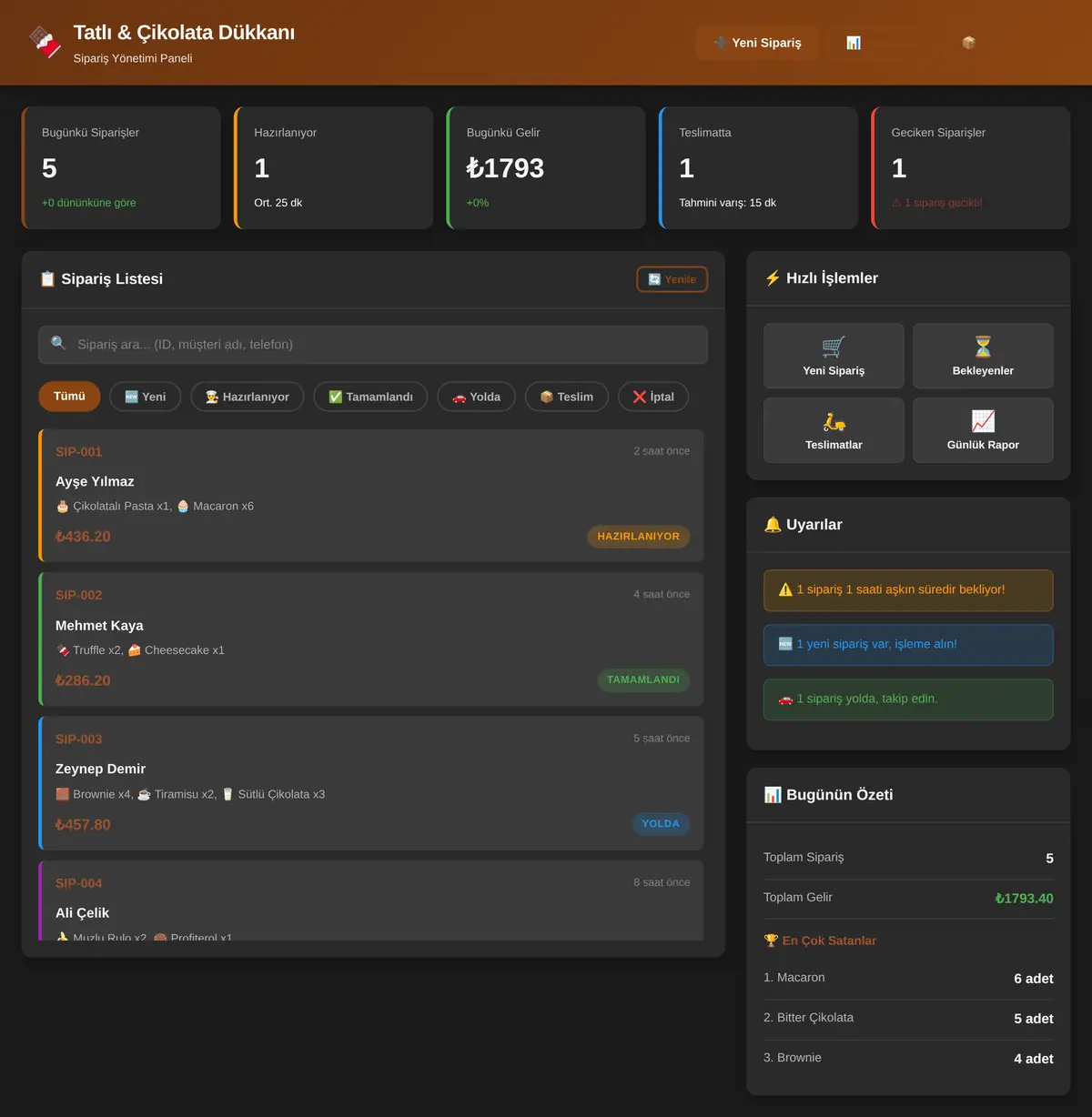Click the Bugünkü Gelir stat card

[x=546, y=168]
